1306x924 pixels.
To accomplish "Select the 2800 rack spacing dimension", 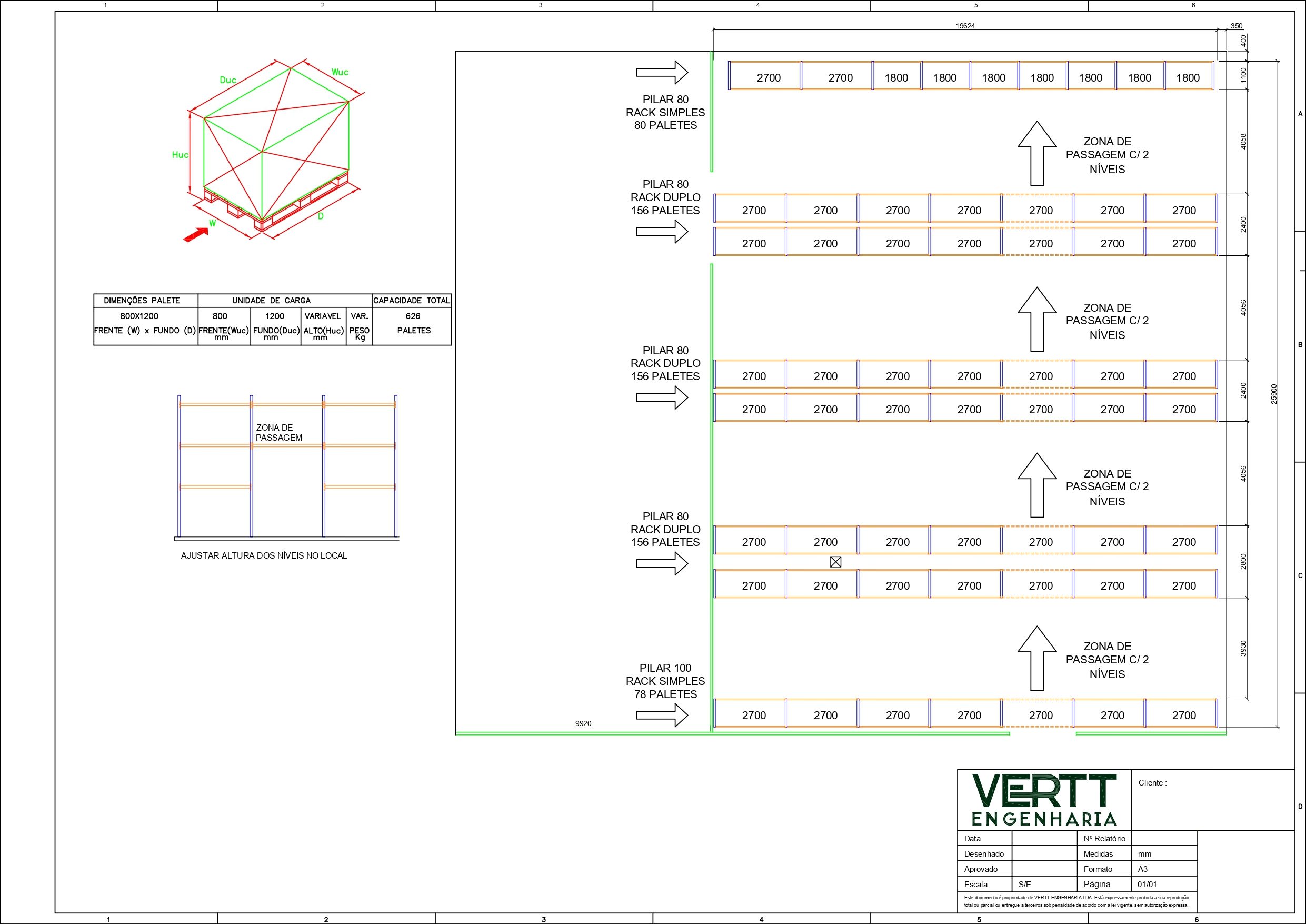I will coord(1243,561).
